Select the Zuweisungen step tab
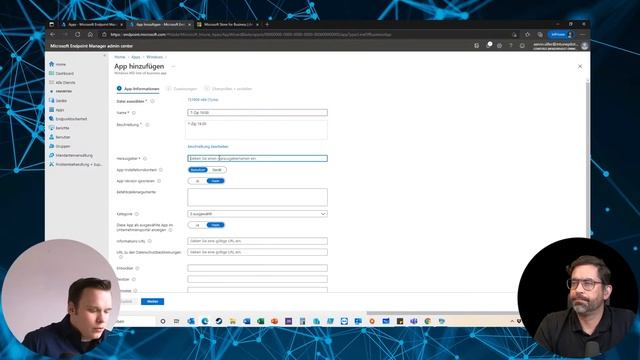This screenshot has width=640, height=360. tap(182, 89)
